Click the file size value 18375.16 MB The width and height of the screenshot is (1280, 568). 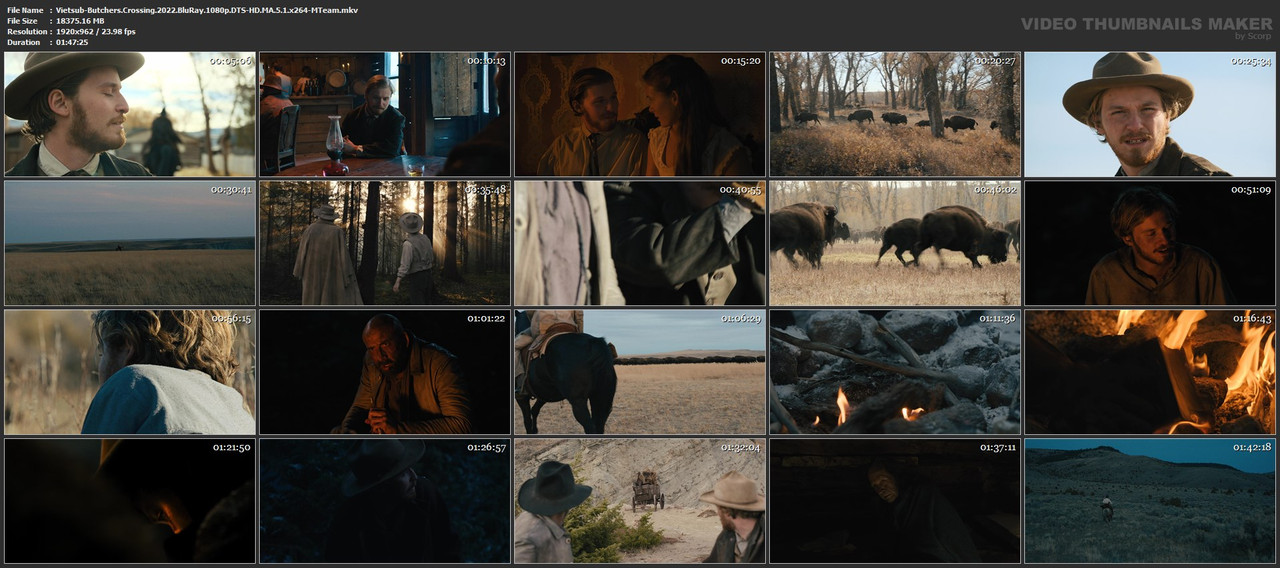point(80,21)
